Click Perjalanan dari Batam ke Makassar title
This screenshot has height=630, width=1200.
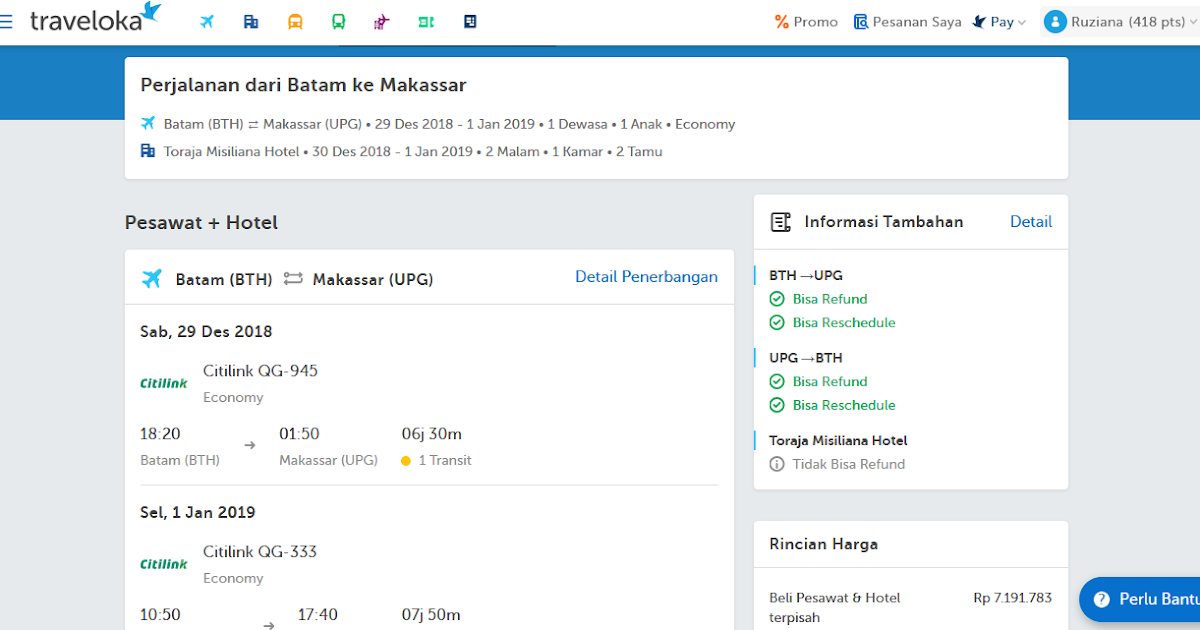(x=303, y=86)
